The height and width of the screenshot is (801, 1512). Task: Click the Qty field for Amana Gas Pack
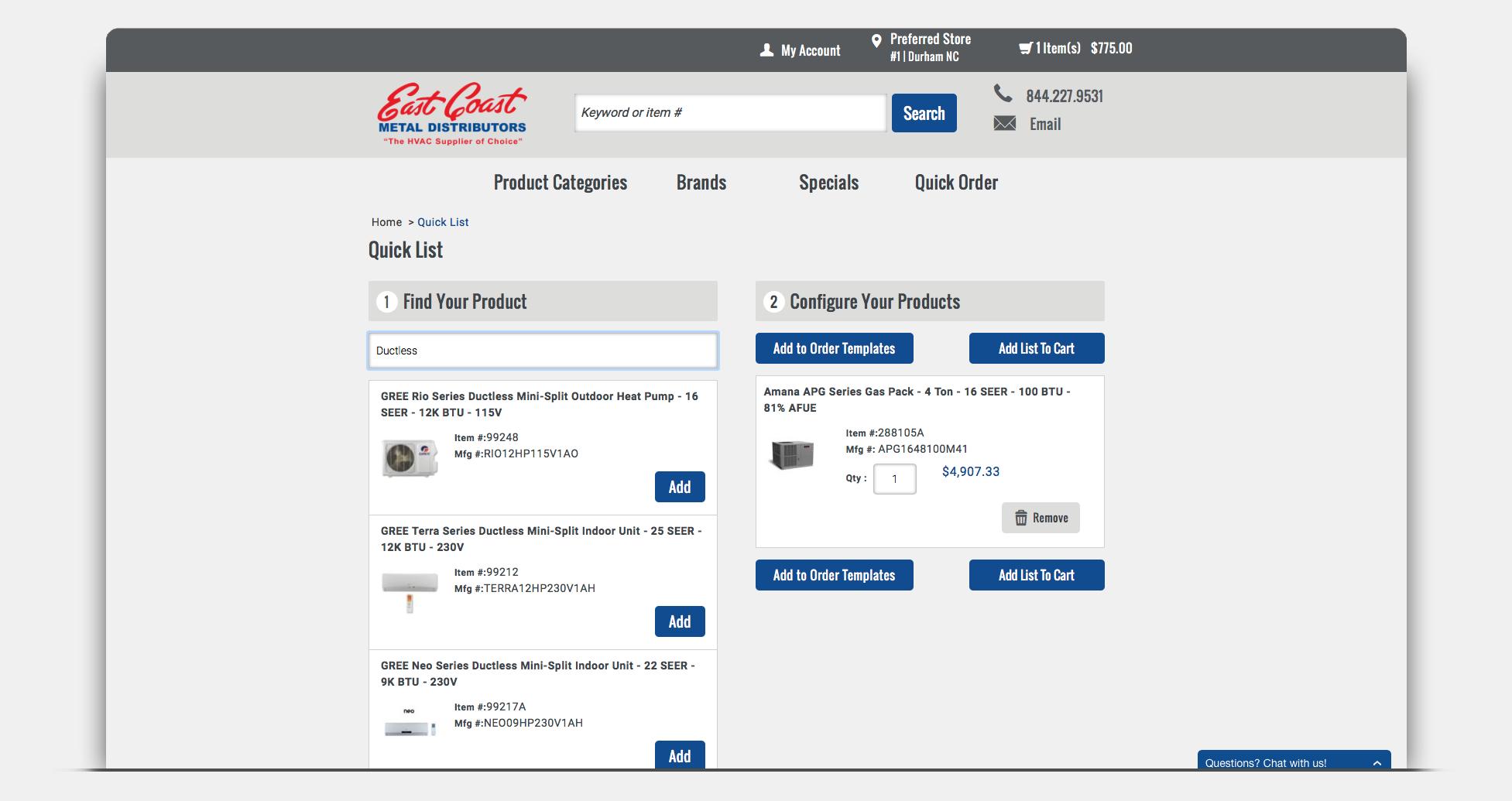tap(894, 479)
